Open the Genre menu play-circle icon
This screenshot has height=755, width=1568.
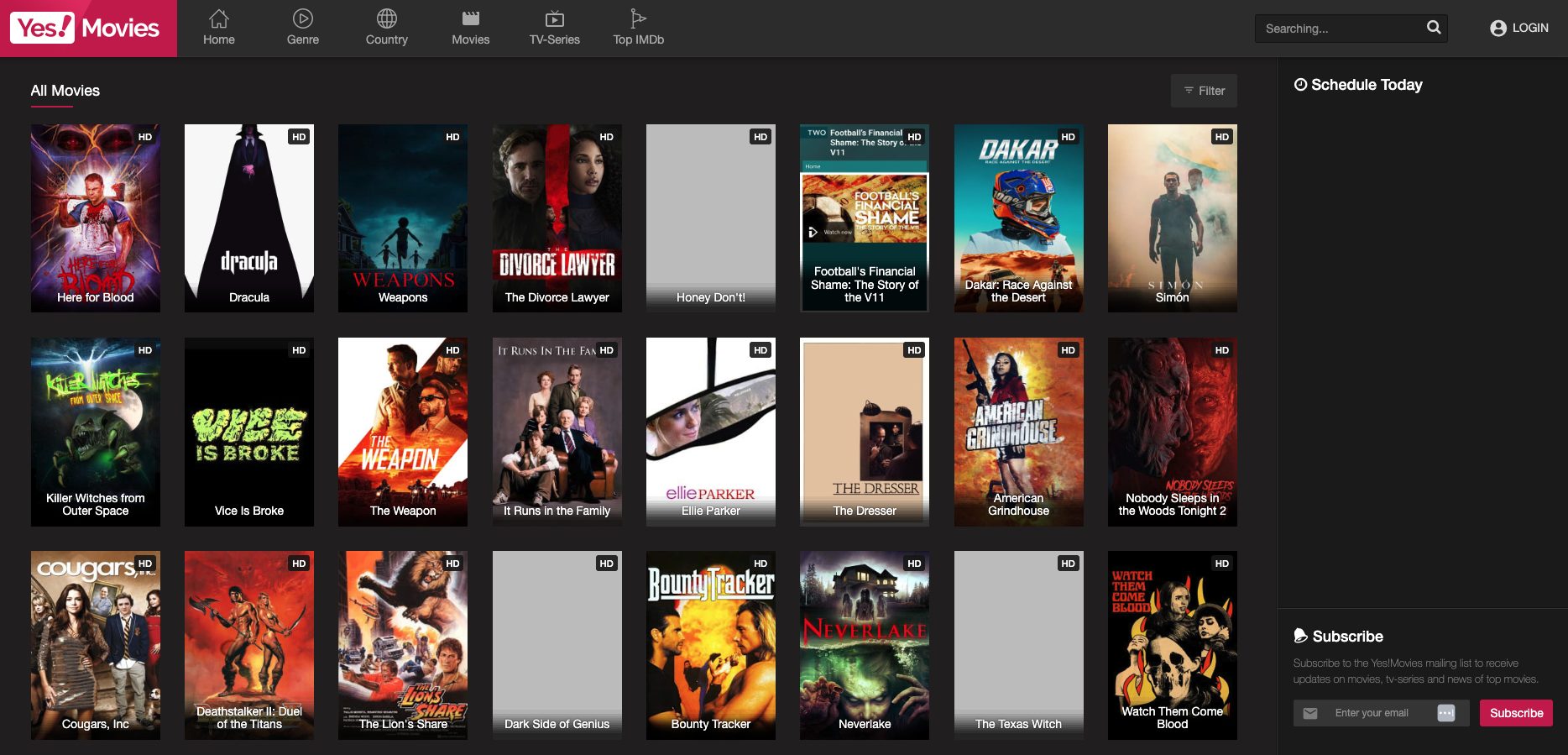coord(302,18)
